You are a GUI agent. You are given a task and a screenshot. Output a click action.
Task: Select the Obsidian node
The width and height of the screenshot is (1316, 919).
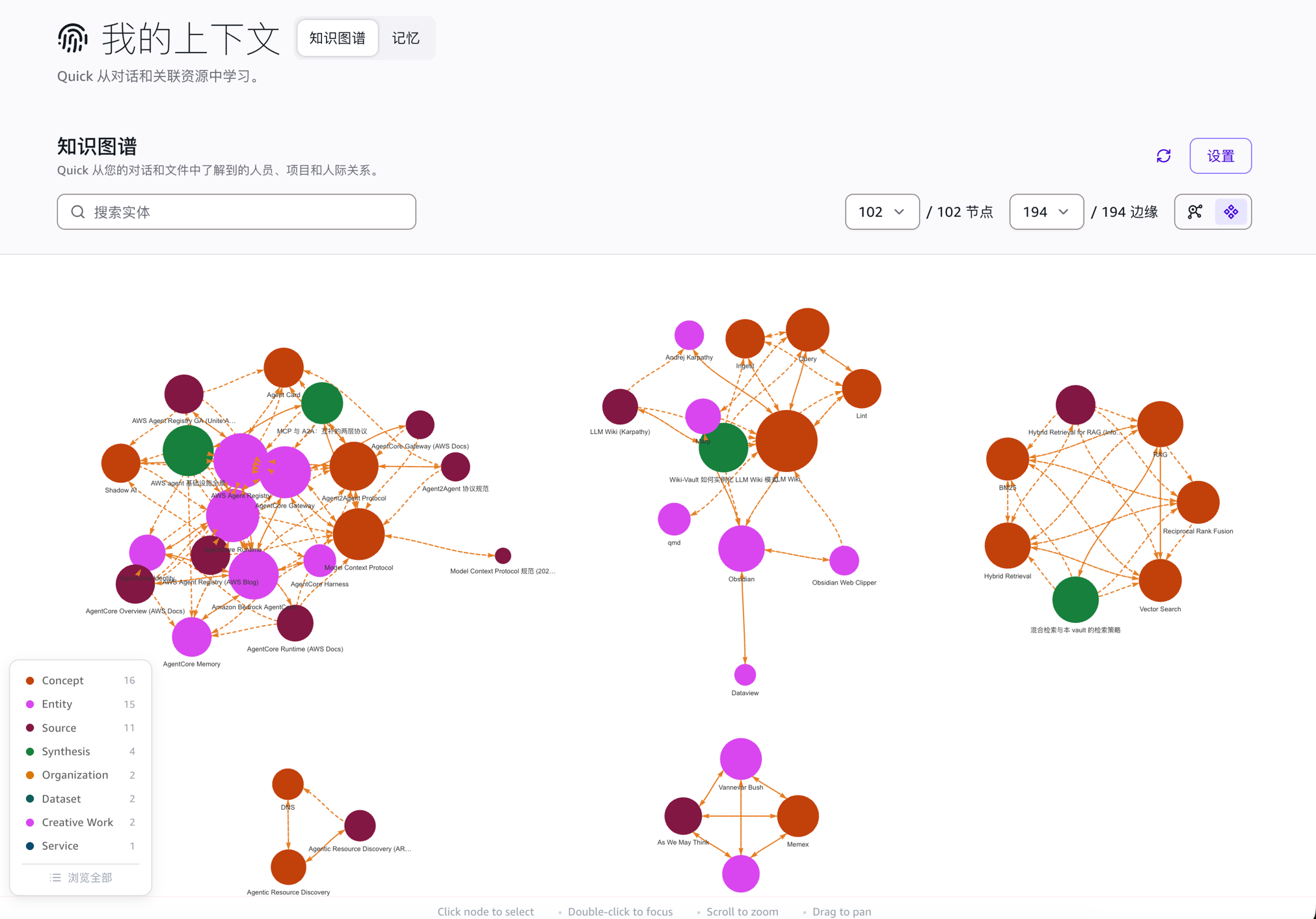pos(741,548)
